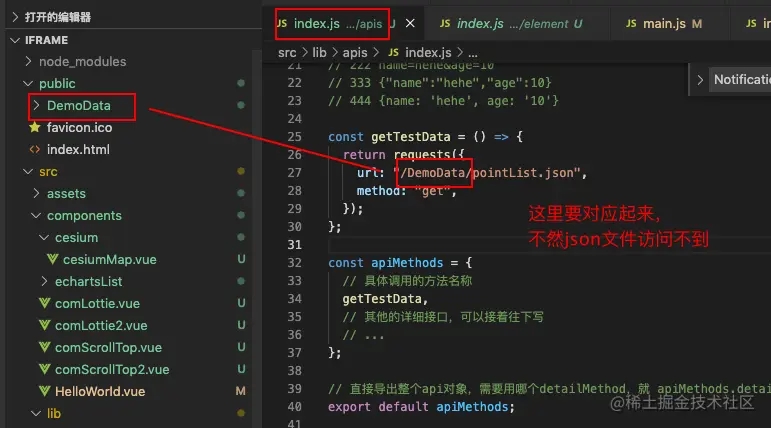Open comScrollTop.vue file
The height and width of the screenshot is (428, 771).
pyautogui.click(x=108, y=347)
